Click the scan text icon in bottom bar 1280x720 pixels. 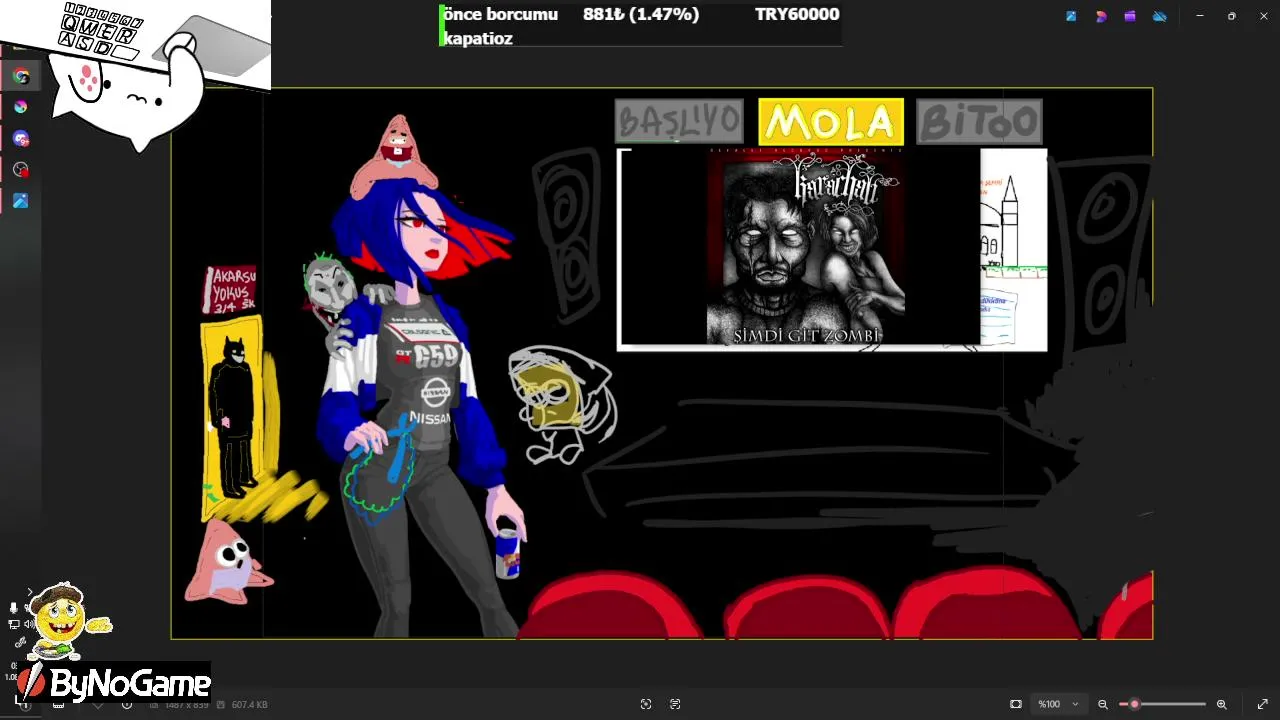675,704
